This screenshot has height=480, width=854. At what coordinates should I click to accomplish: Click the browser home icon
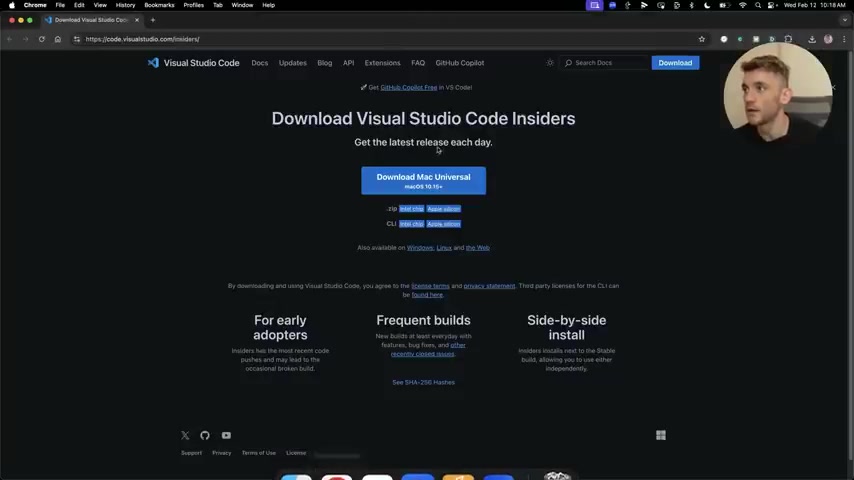(58, 39)
